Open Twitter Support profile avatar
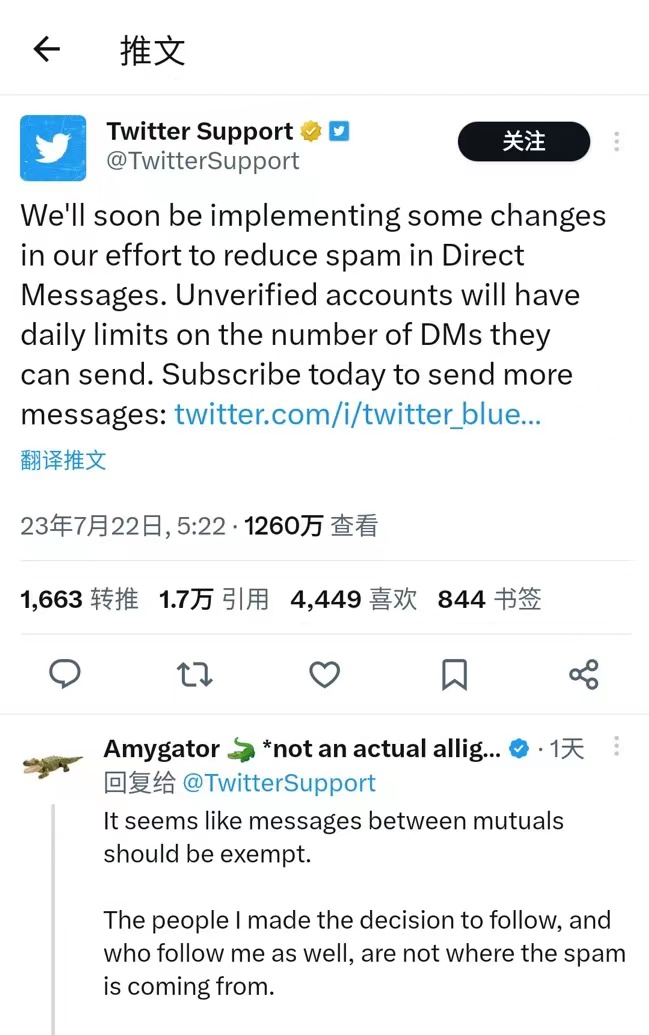Viewport: 649px width, 1035px height. (x=53, y=148)
